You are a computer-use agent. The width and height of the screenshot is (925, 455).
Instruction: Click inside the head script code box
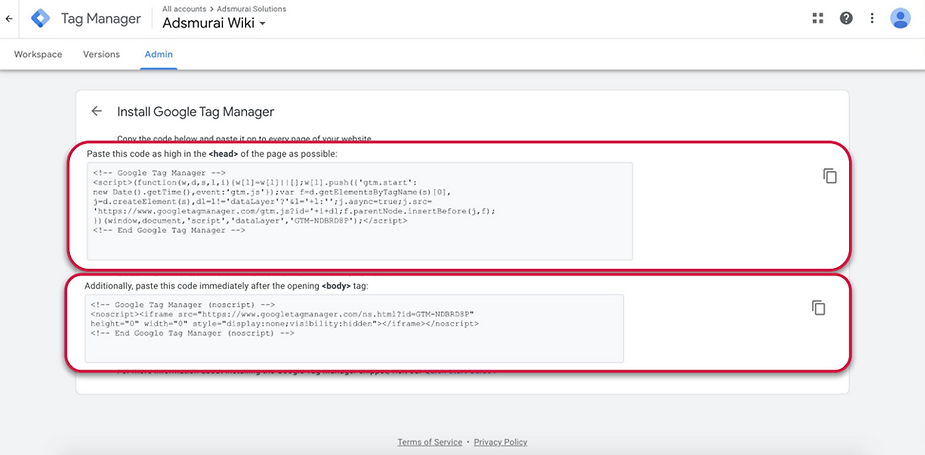click(360, 211)
